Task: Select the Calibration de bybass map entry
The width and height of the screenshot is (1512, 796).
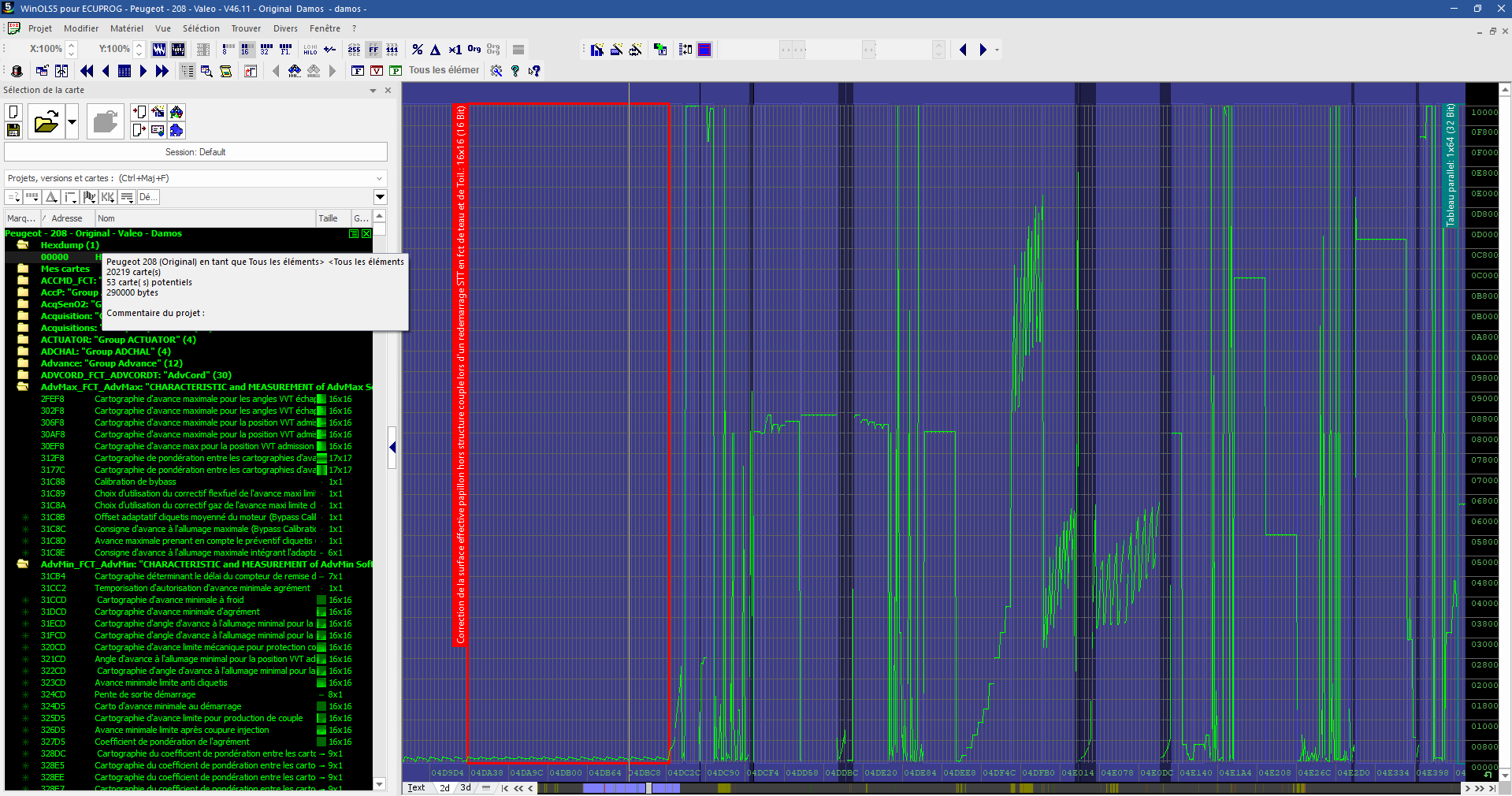Action: click(x=135, y=482)
